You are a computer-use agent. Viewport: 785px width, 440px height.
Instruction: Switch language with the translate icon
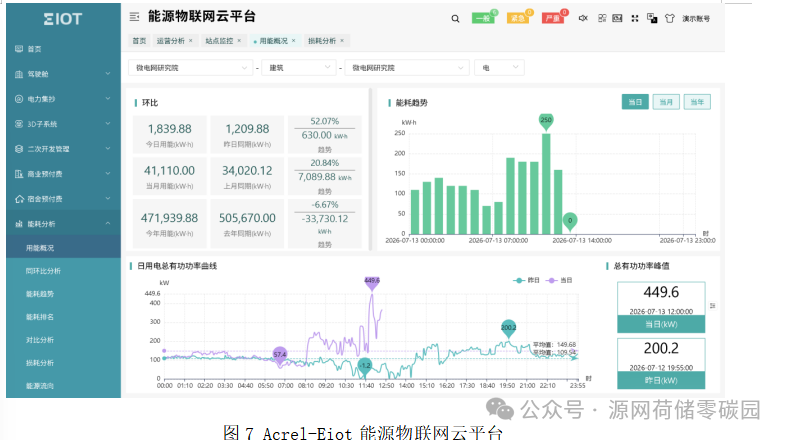coord(652,19)
